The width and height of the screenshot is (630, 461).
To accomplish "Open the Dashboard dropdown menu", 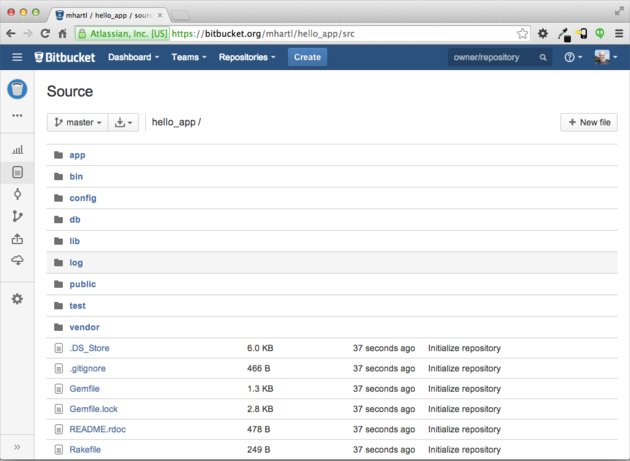I will point(133,57).
